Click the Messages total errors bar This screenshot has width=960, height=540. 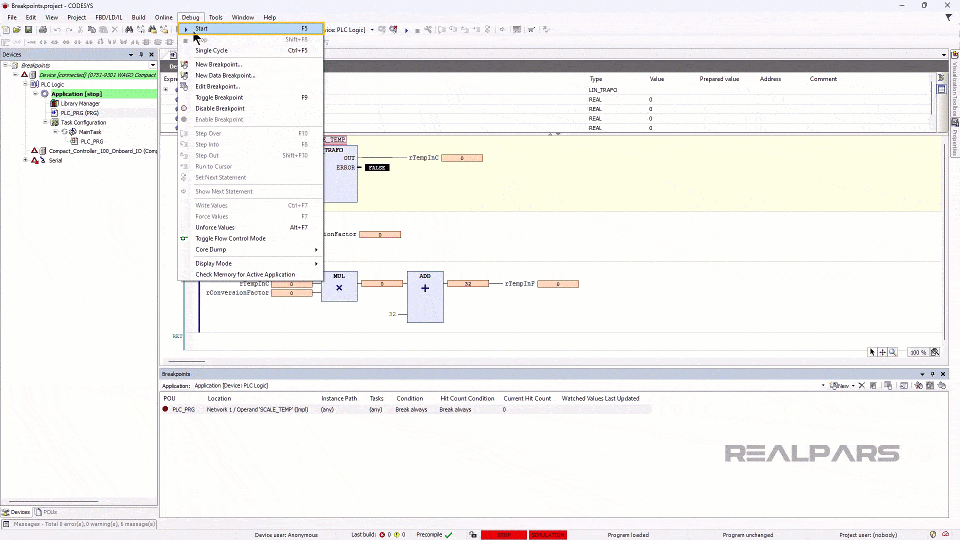[79, 524]
